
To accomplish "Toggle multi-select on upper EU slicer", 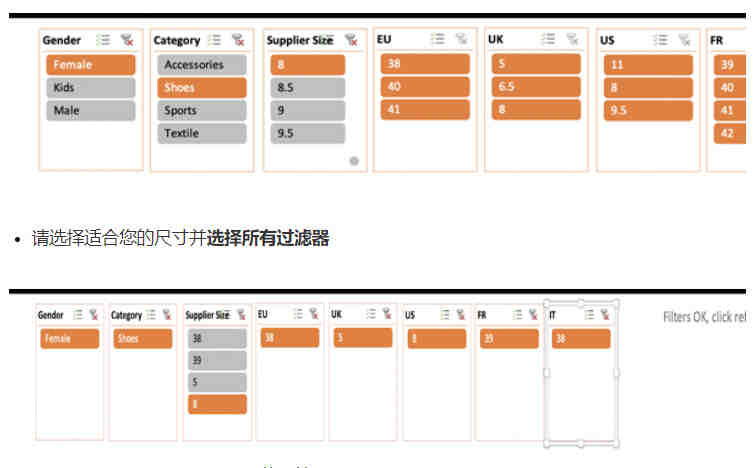I will [437, 39].
